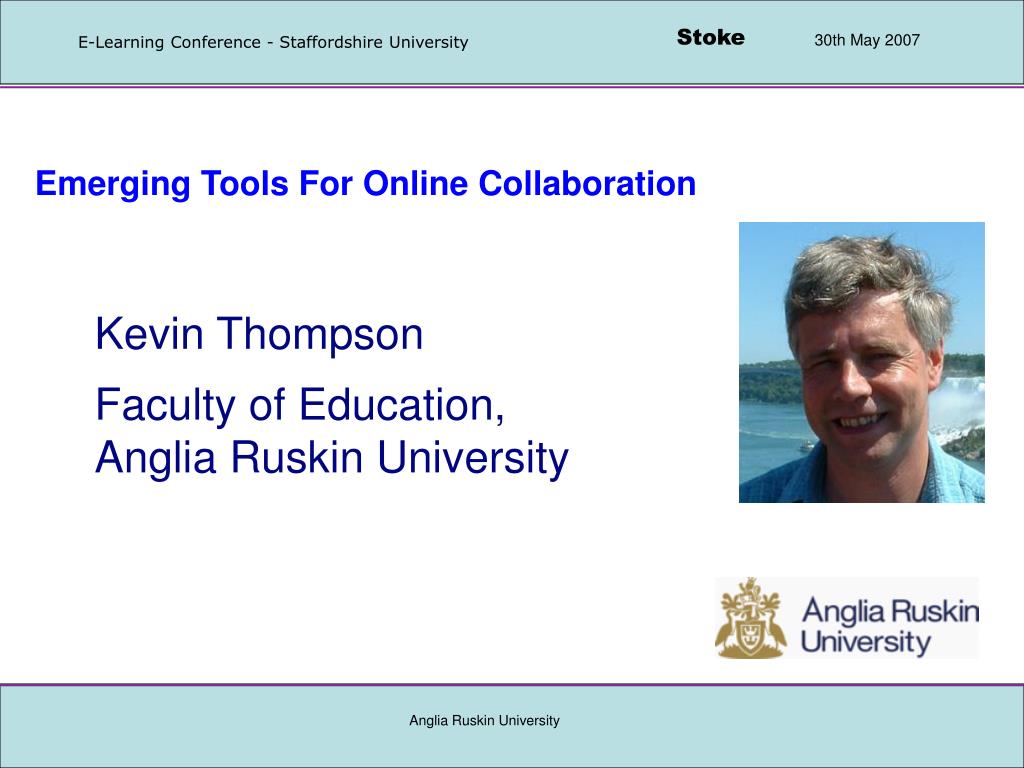Click the 'Emerging Tools For Online Collaboration' title
The image size is (1024, 768).
click(366, 184)
